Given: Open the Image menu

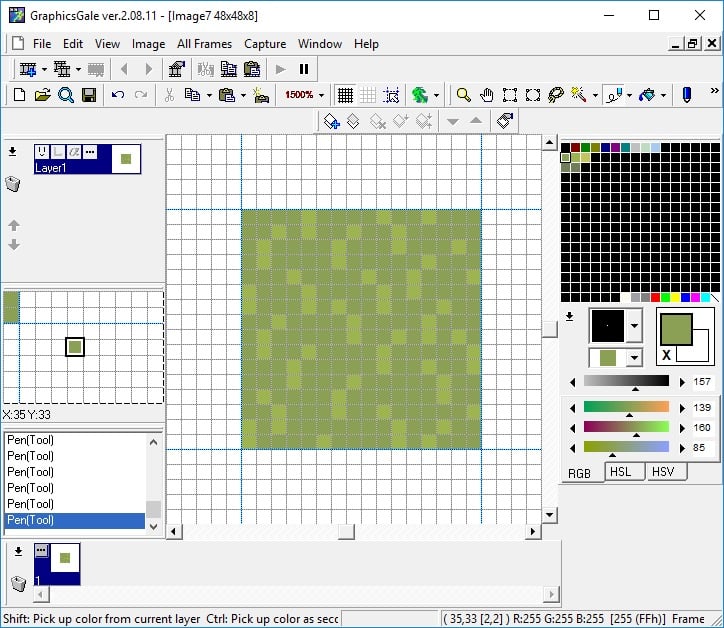Looking at the screenshot, I should coord(148,44).
